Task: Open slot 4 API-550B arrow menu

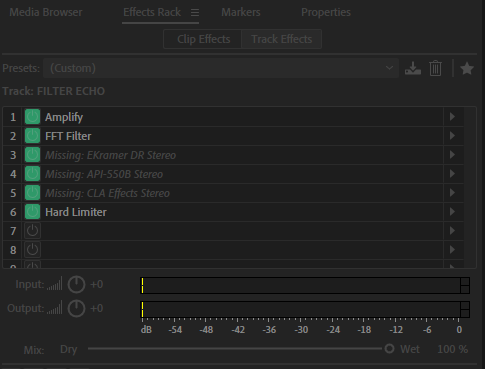Action: 452,174
